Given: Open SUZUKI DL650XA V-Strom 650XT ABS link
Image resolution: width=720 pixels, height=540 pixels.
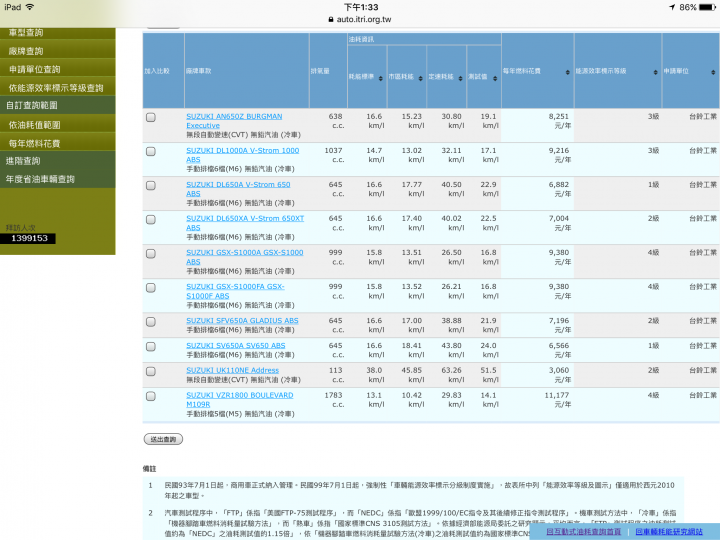Looking at the screenshot, I should pyautogui.click(x=245, y=223).
